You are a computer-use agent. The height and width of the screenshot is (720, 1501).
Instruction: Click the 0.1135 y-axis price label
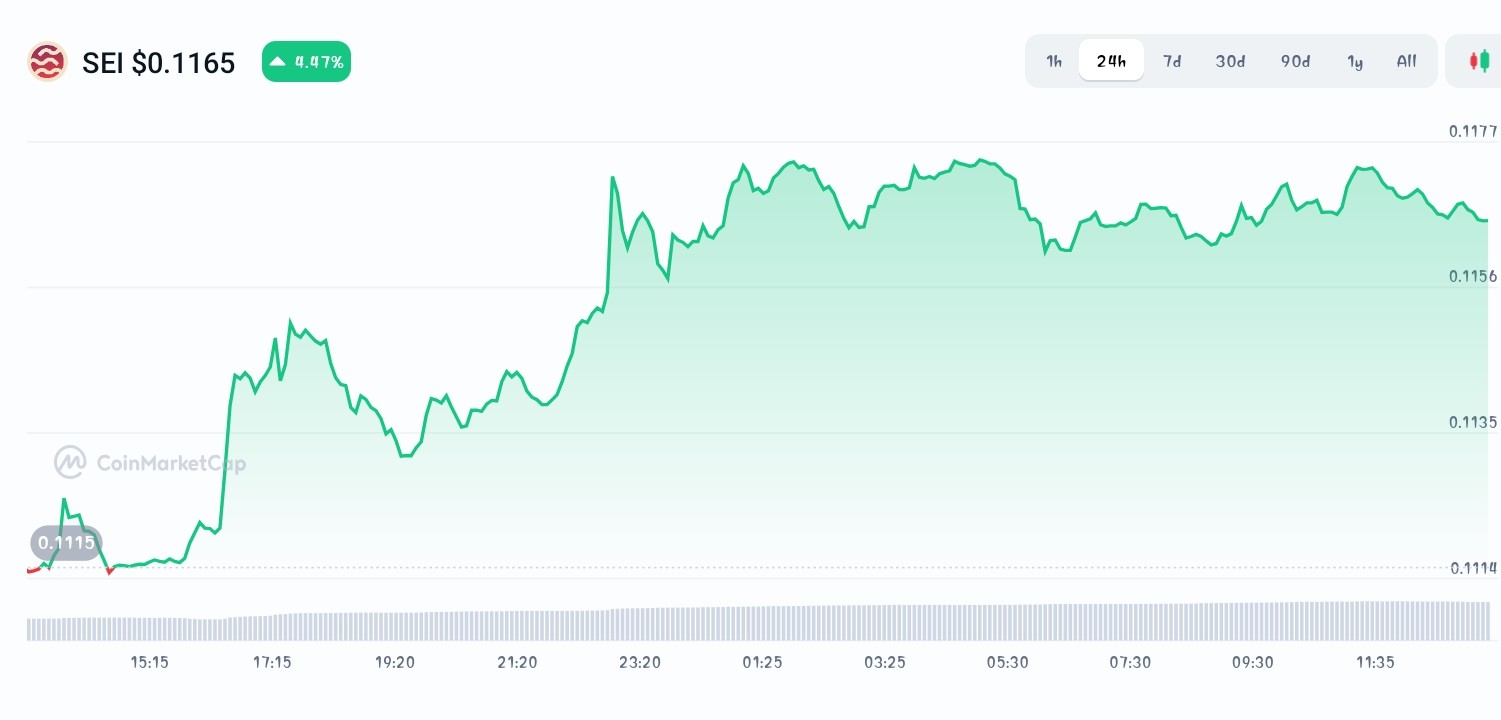(1472, 422)
